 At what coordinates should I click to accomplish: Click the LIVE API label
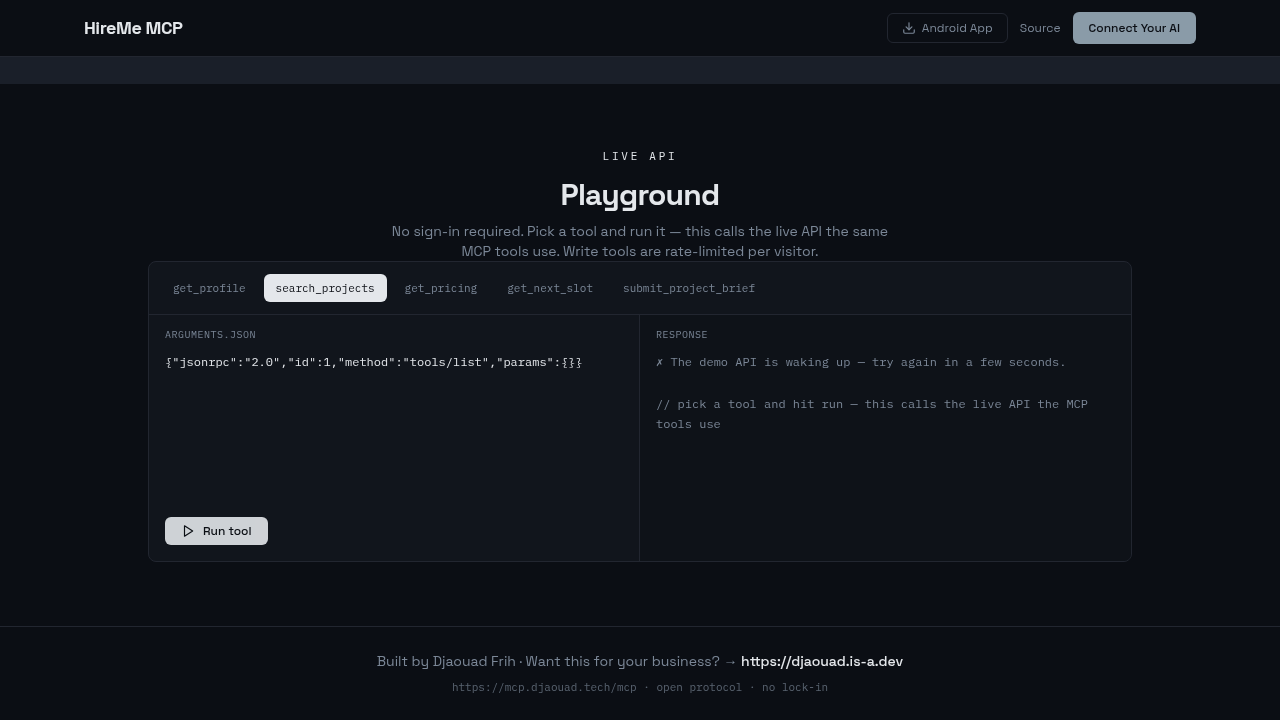(x=640, y=156)
